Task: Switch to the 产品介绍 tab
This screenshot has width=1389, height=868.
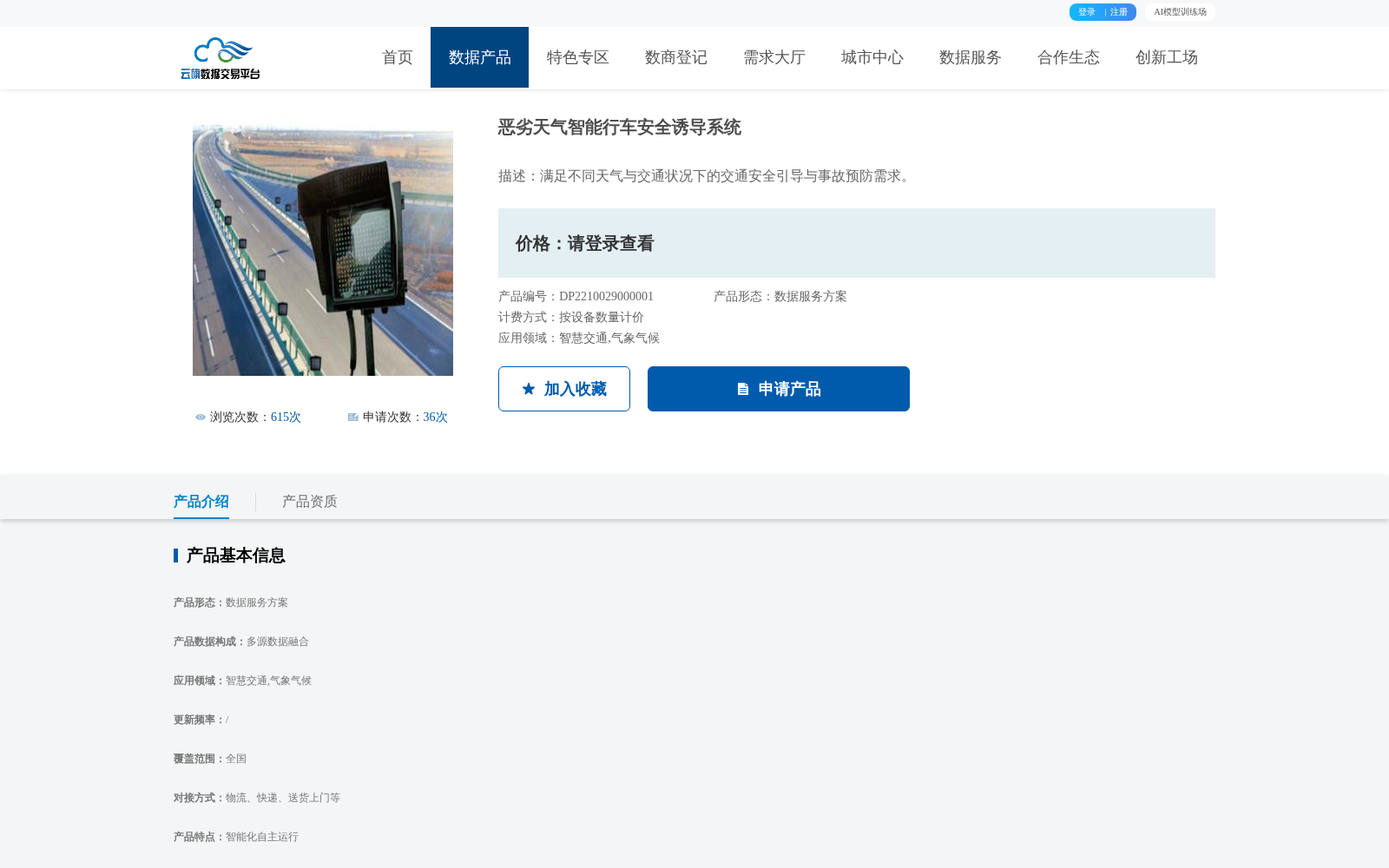Action: [201, 502]
